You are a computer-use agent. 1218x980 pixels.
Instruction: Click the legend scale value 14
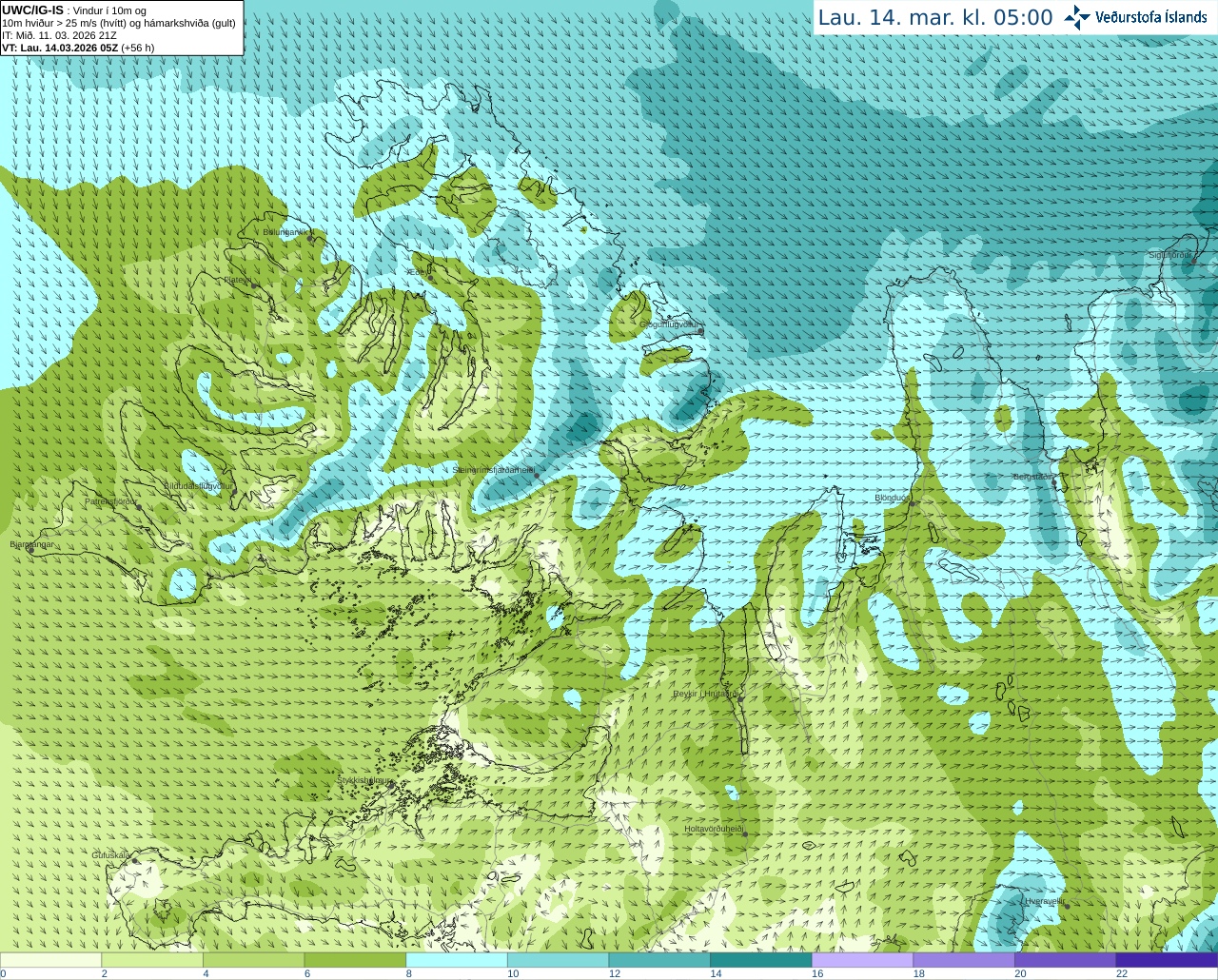pyautogui.click(x=716, y=973)
